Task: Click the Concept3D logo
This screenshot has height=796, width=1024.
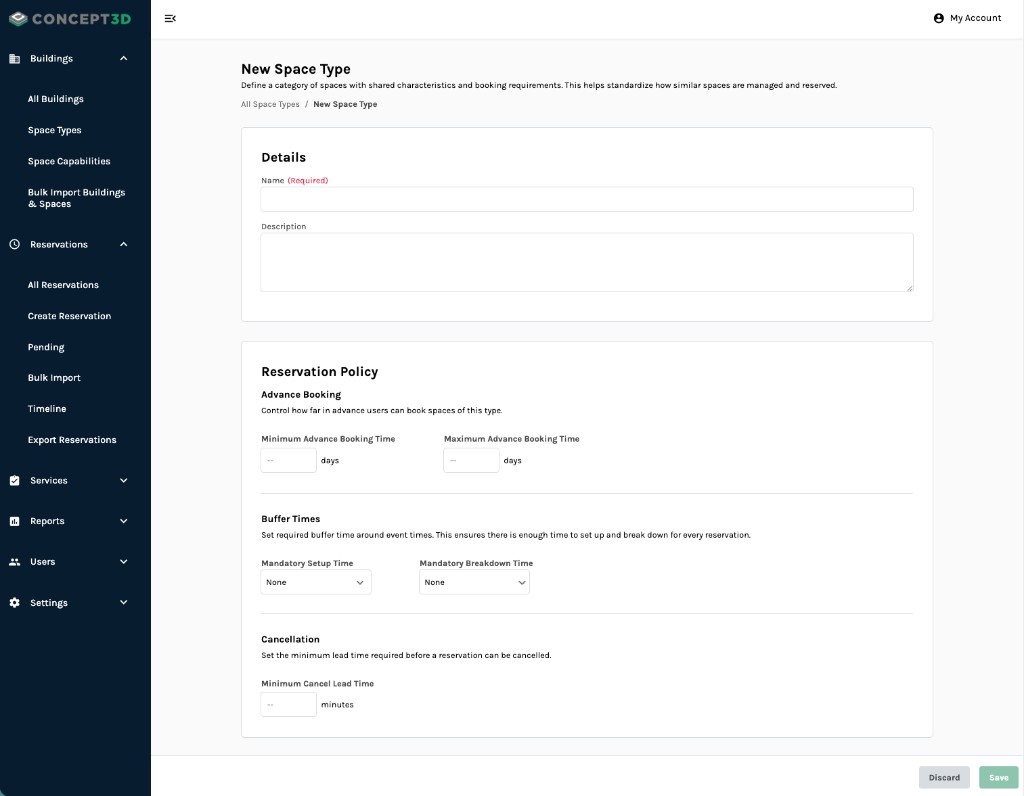Action: click(x=70, y=19)
